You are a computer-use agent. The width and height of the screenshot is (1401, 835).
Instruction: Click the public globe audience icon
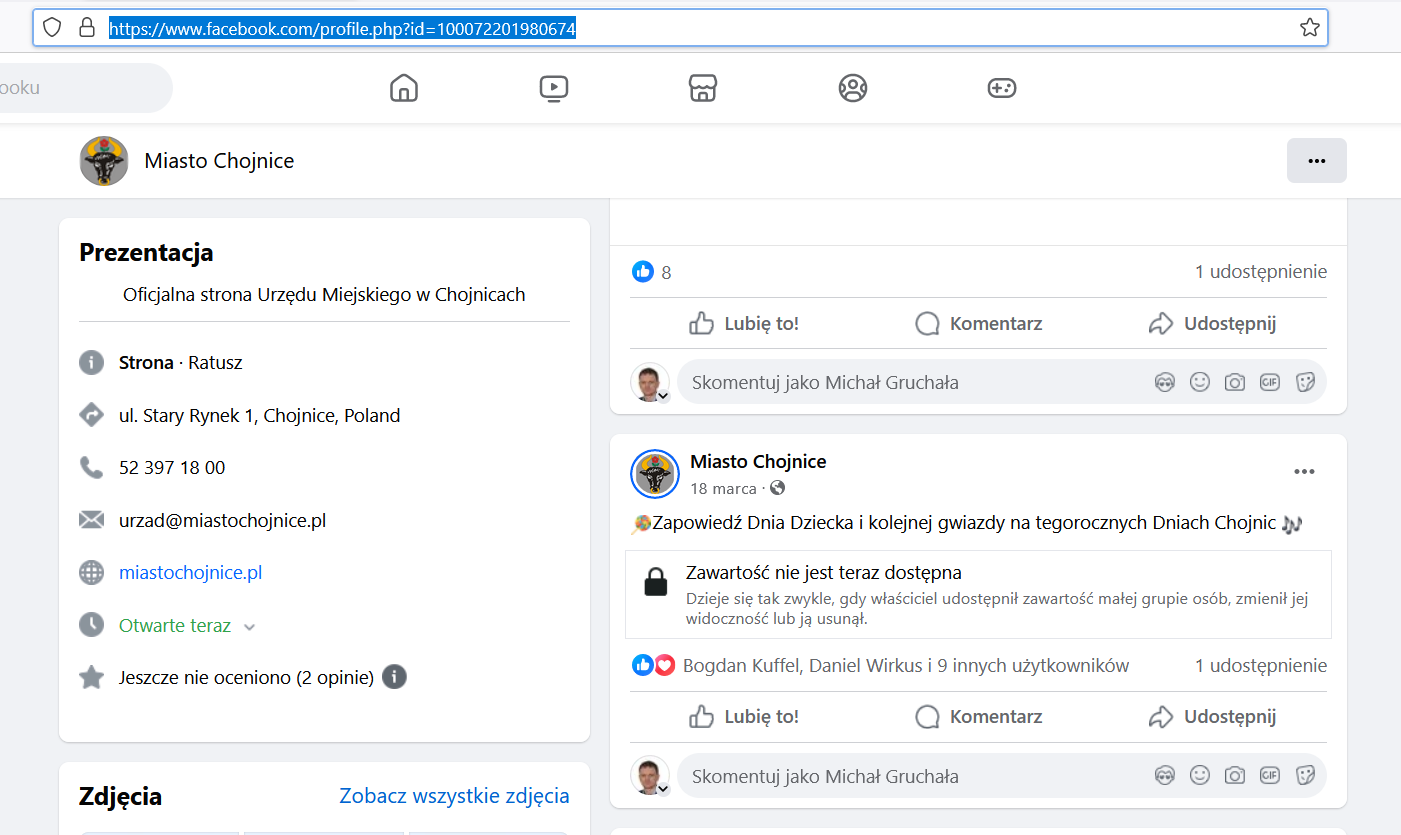point(777,489)
